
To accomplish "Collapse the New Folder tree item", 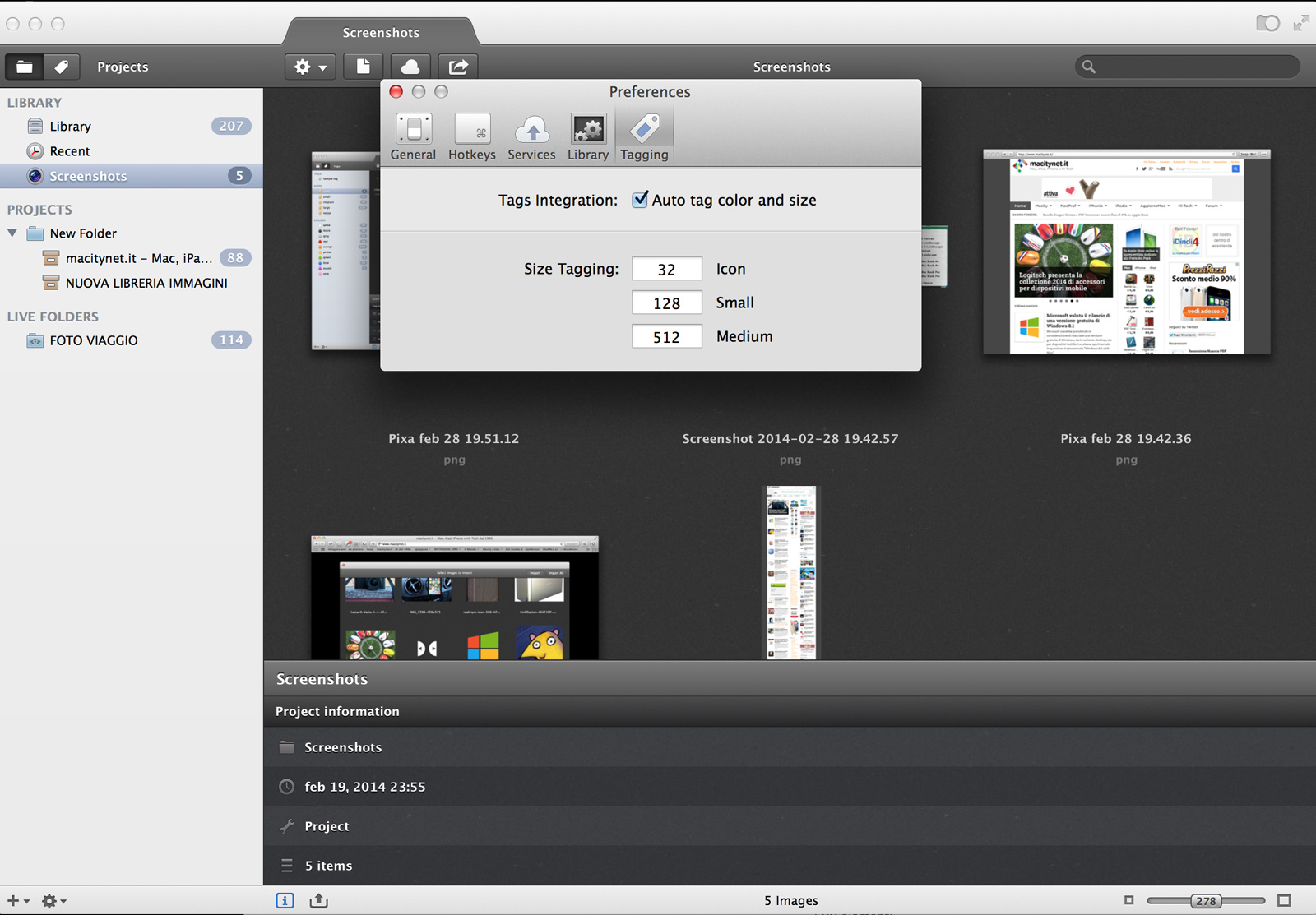I will tap(12, 233).
